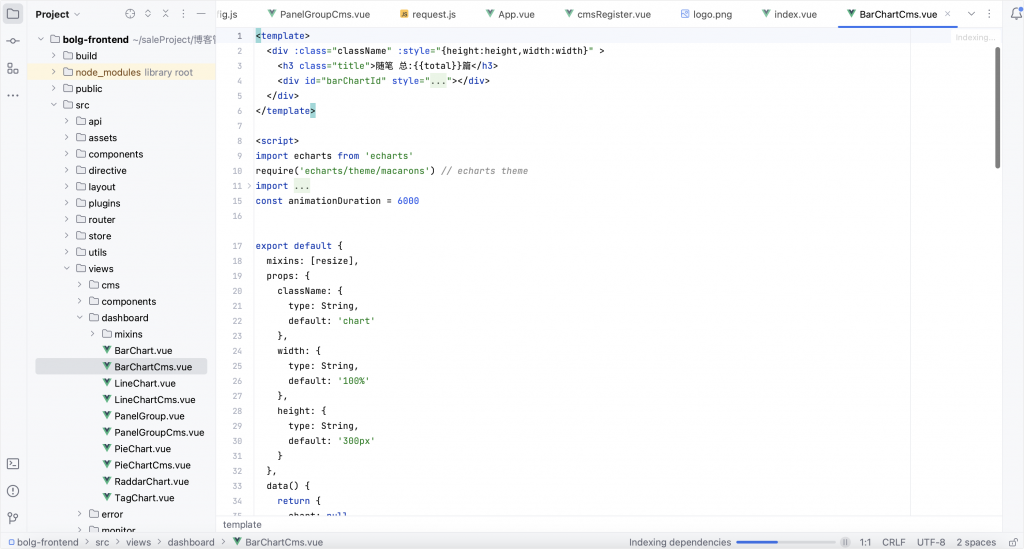This screenshot has width=1024, height=549.
Task: Open the Terminal tool window
Action: pos(13,464)
